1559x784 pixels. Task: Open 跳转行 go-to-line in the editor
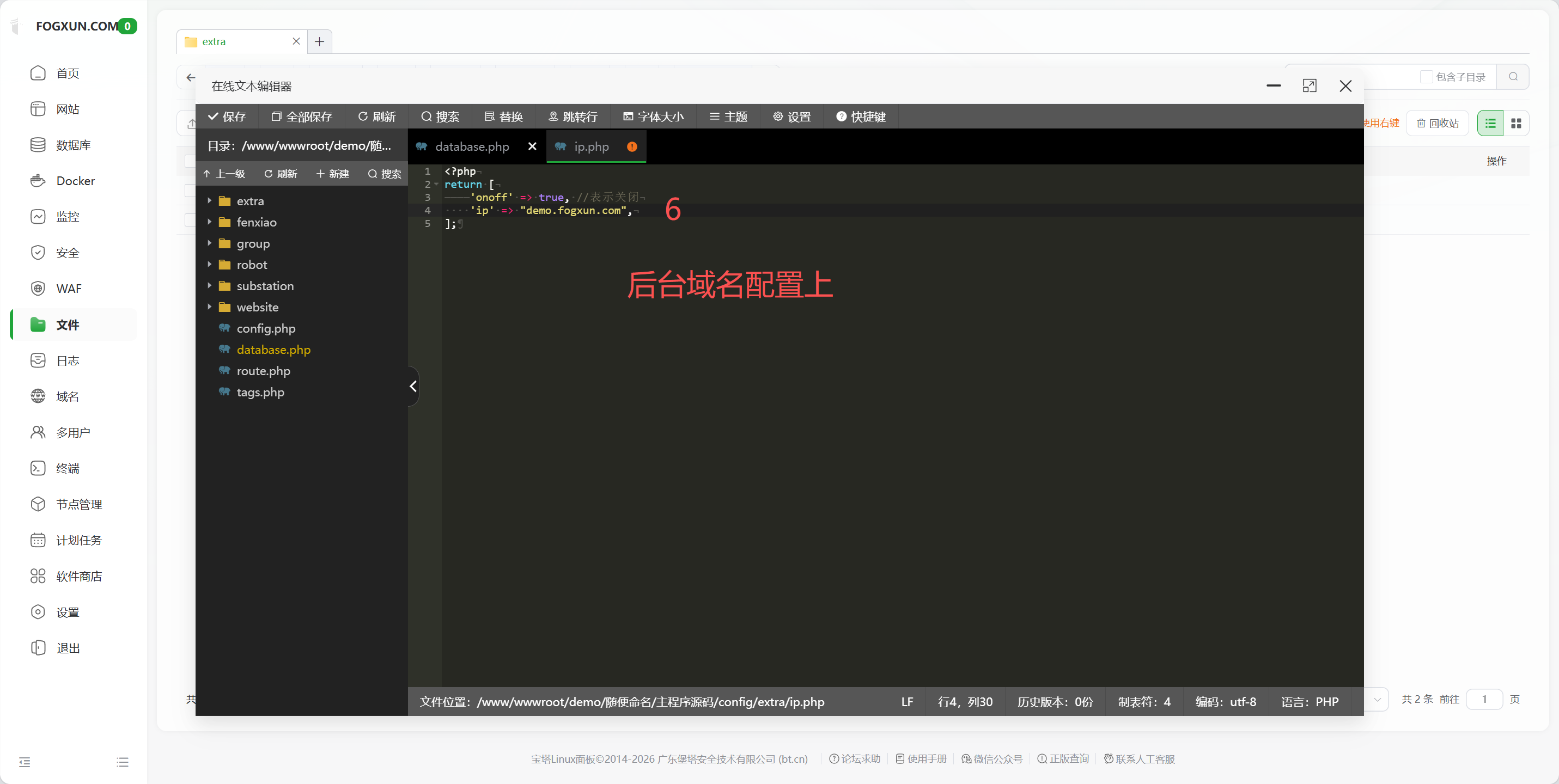(573, 116)
